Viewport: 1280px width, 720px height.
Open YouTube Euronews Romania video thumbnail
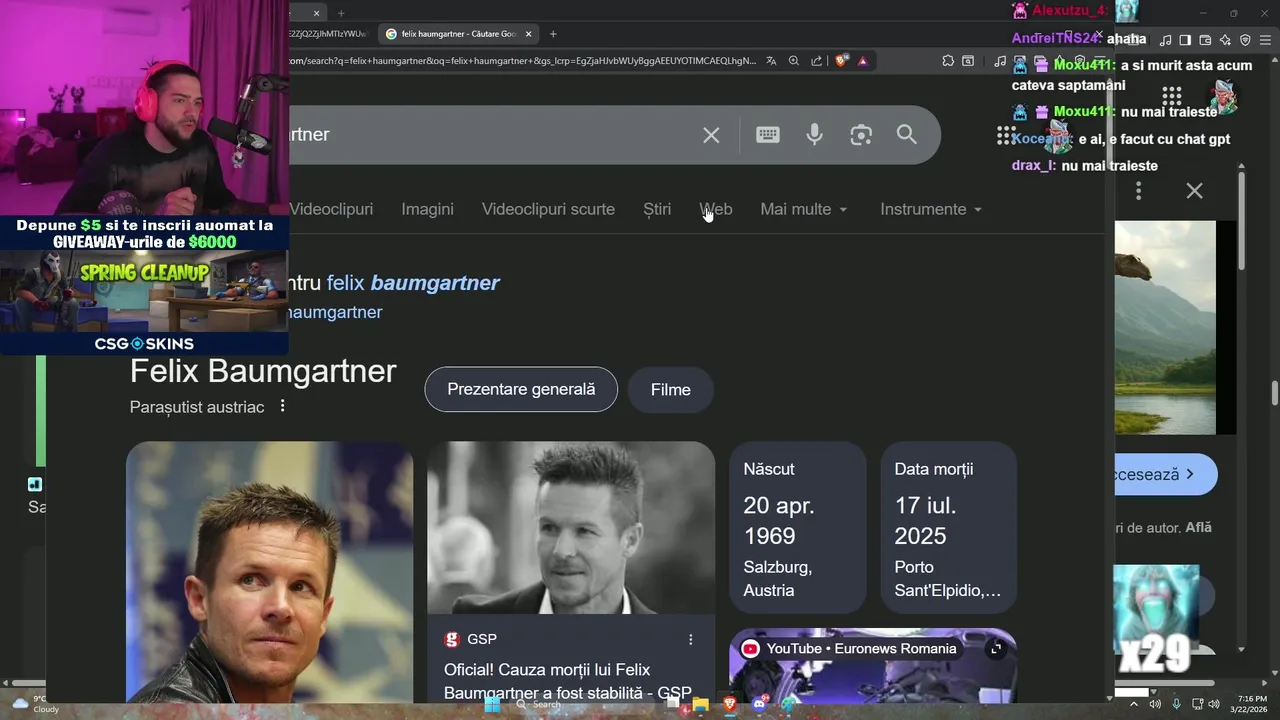point(873,666)
